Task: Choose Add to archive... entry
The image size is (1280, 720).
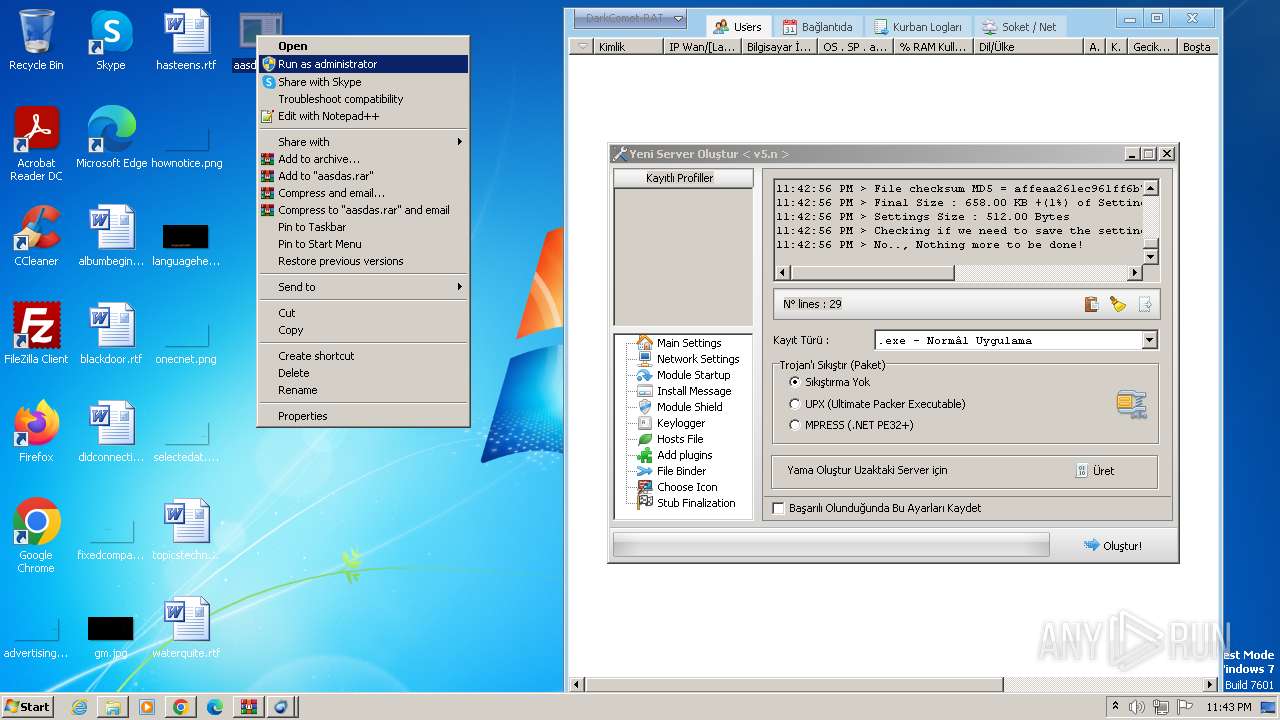Action: click(364, 159)
